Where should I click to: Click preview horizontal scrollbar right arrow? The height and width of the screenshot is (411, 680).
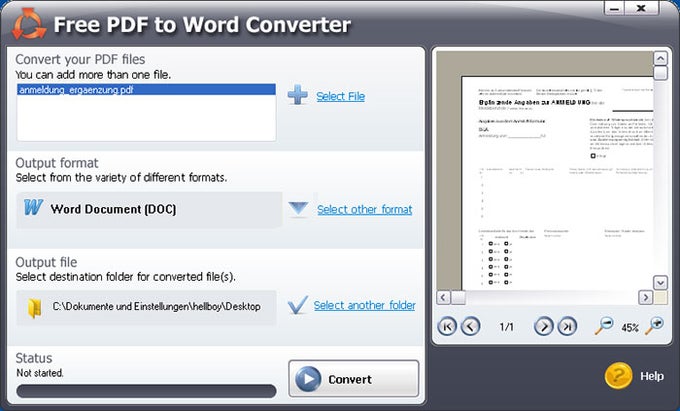645,297
